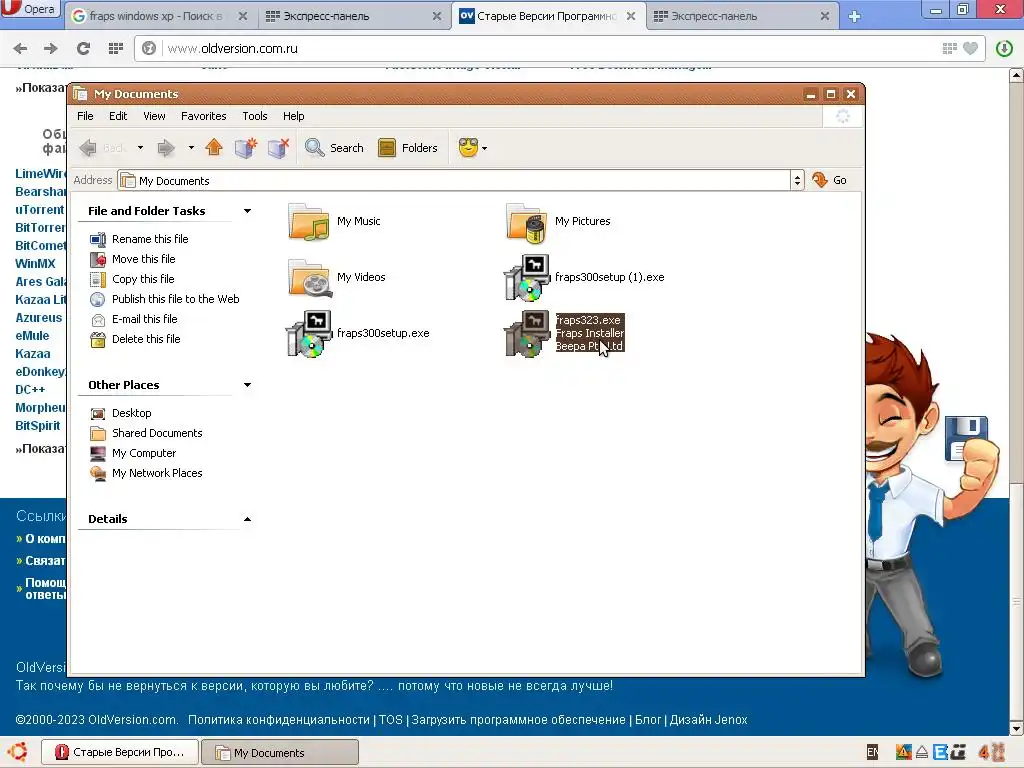
Task: Open the My Music folder
Action: (334, 221)
